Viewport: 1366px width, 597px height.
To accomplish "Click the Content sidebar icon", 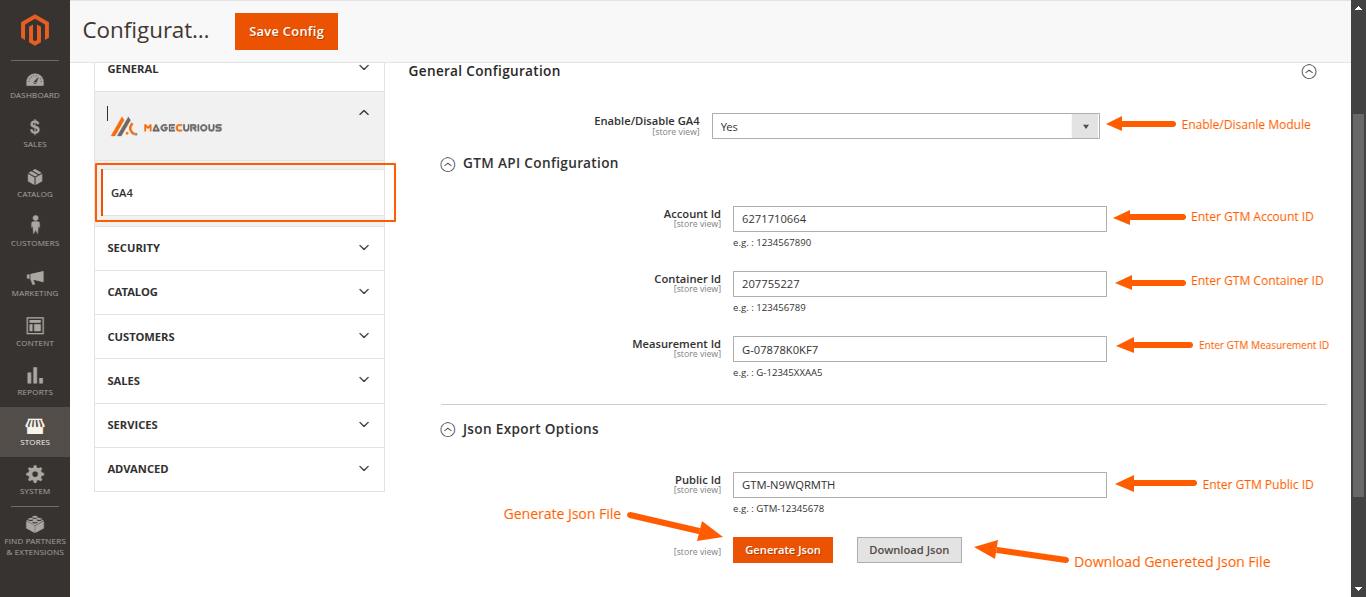I will click(35, 330).
